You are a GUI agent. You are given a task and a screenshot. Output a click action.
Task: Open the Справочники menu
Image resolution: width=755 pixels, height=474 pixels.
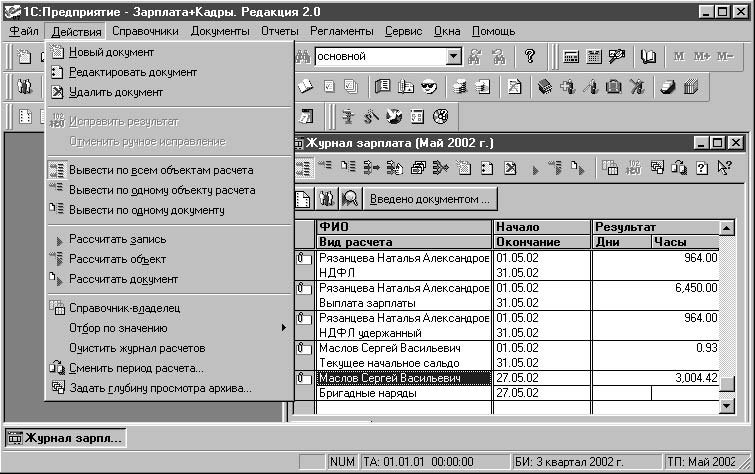(x=145, y=31)
